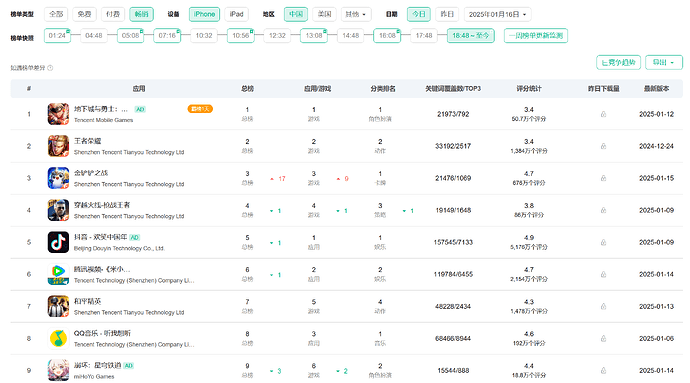Click the Beijing Douyin Technology developer name
The image size is (690, 383).
point(119,248)
